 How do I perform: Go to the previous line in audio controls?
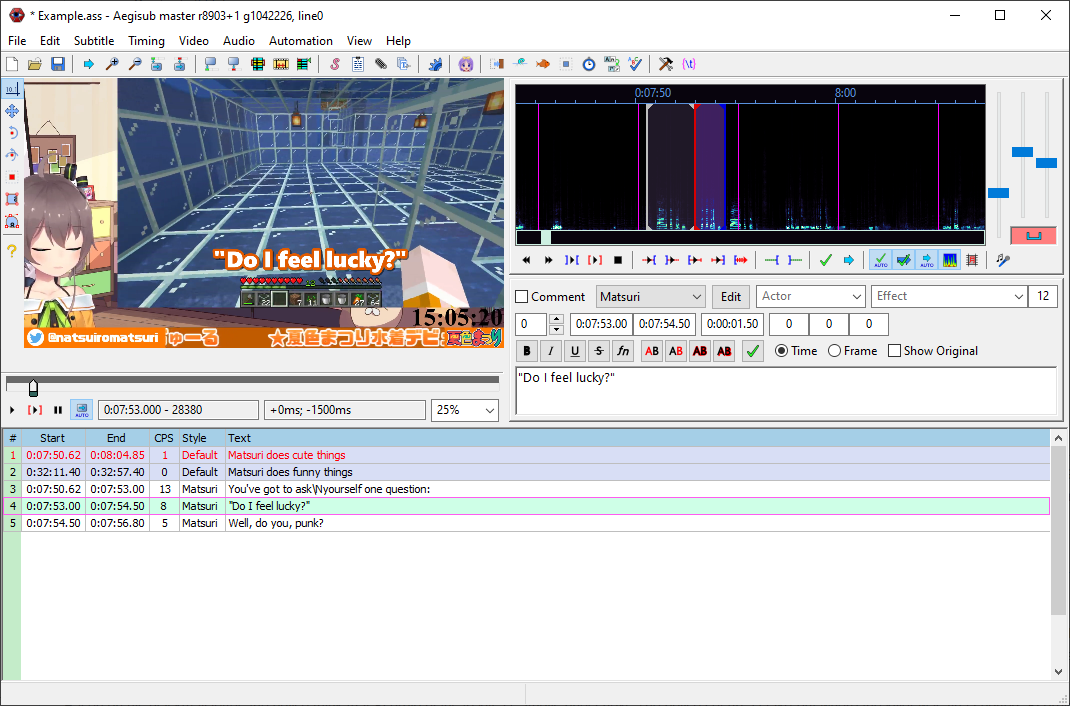(526, 260)
